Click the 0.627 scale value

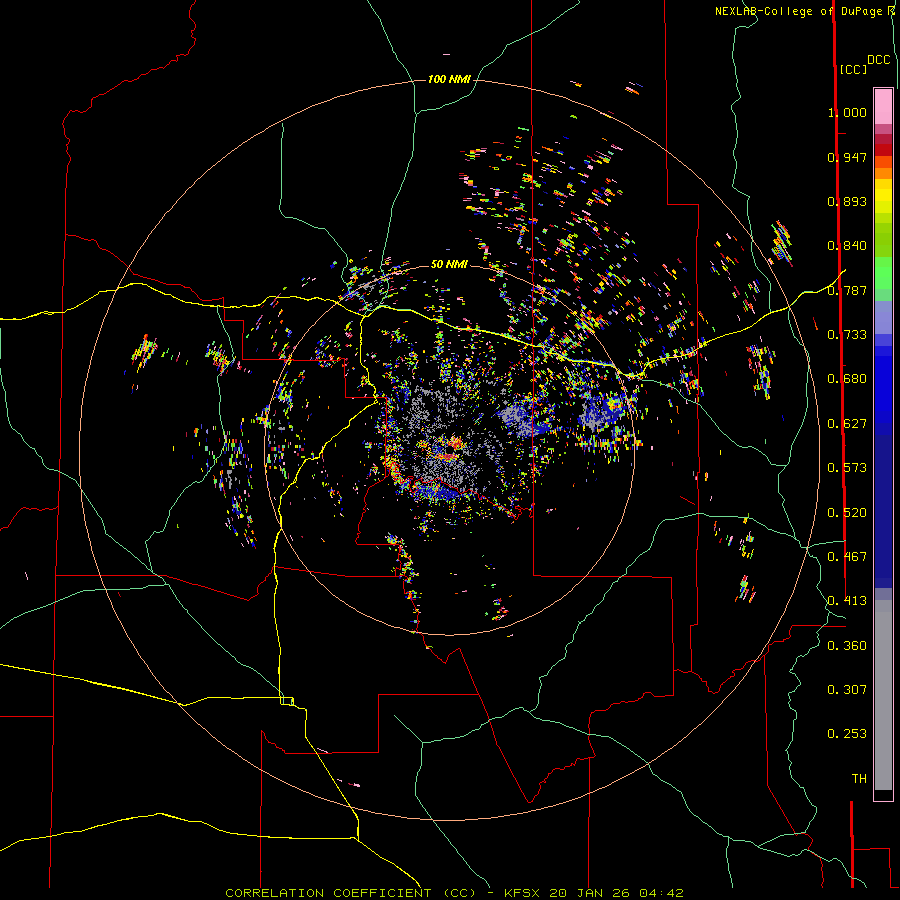pos(847,424)
